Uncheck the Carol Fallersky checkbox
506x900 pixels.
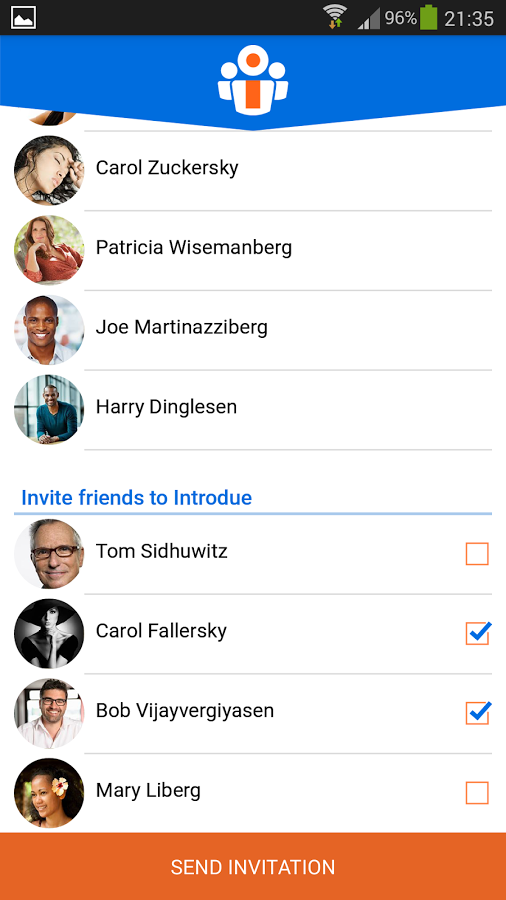coord(478,633)
